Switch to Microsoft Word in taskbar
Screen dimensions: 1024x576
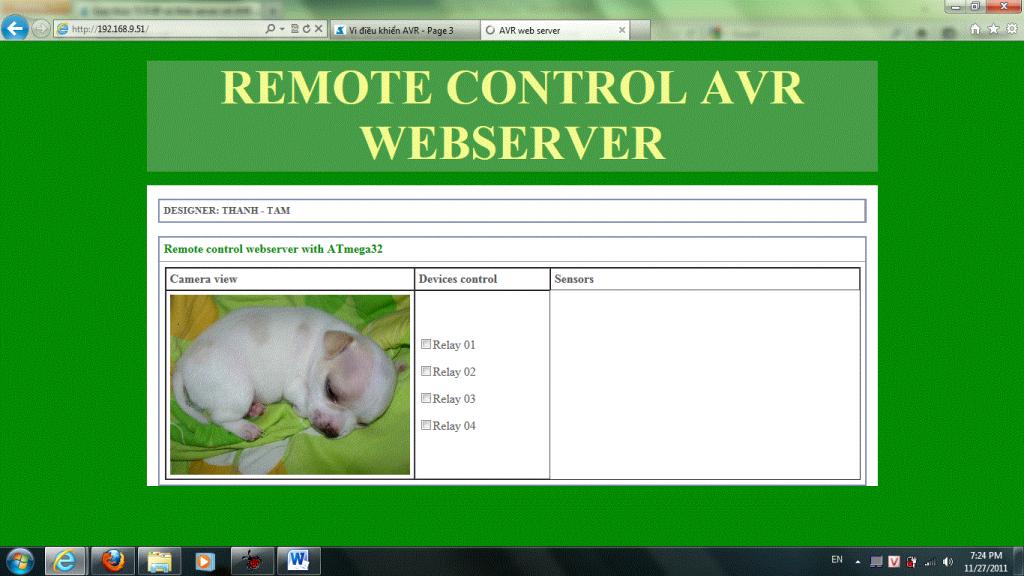pyautogui.click(x=298, y=561)
